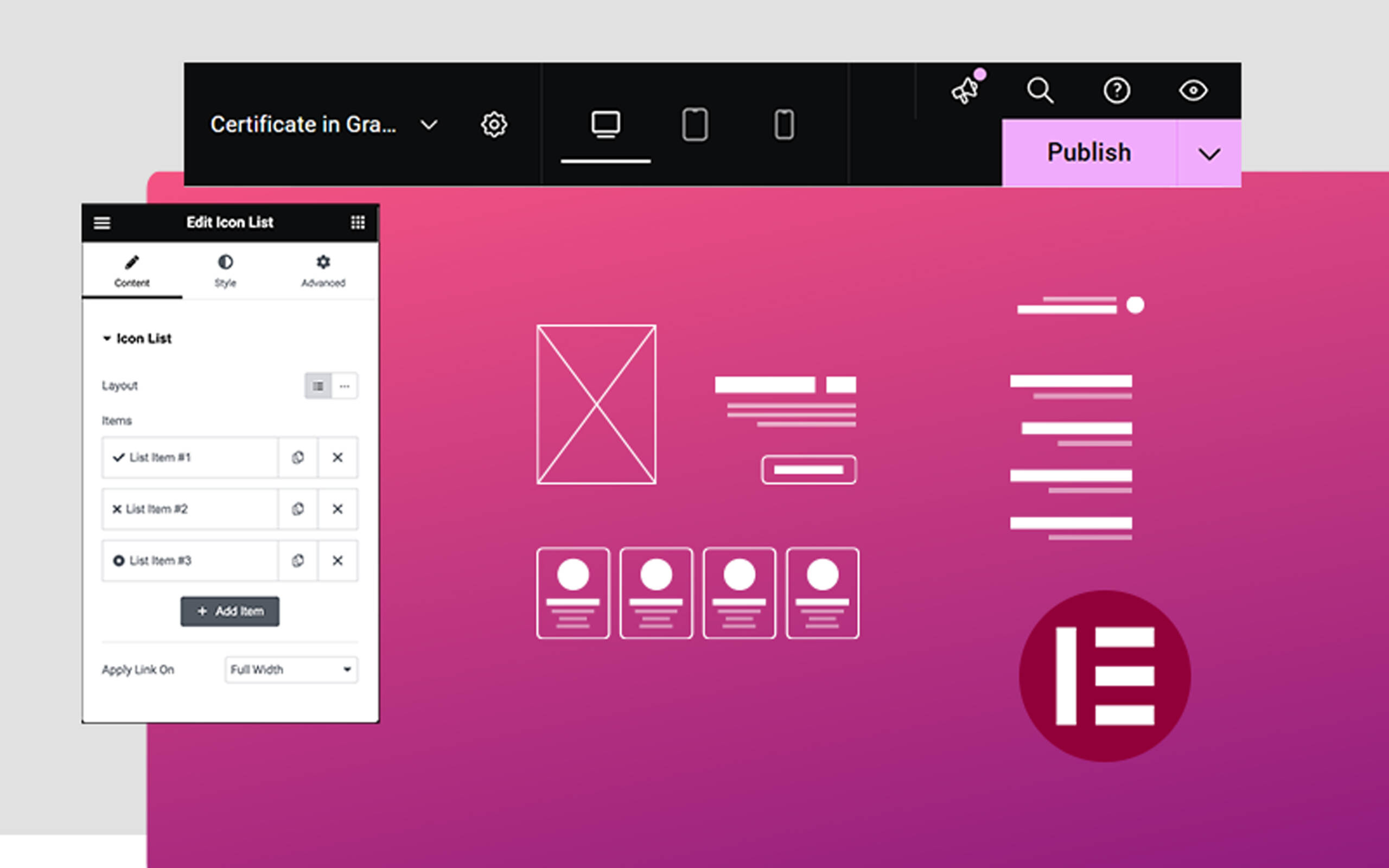Expand the document title dropdown chevron

pyautogui.click(x=429, y=125)
